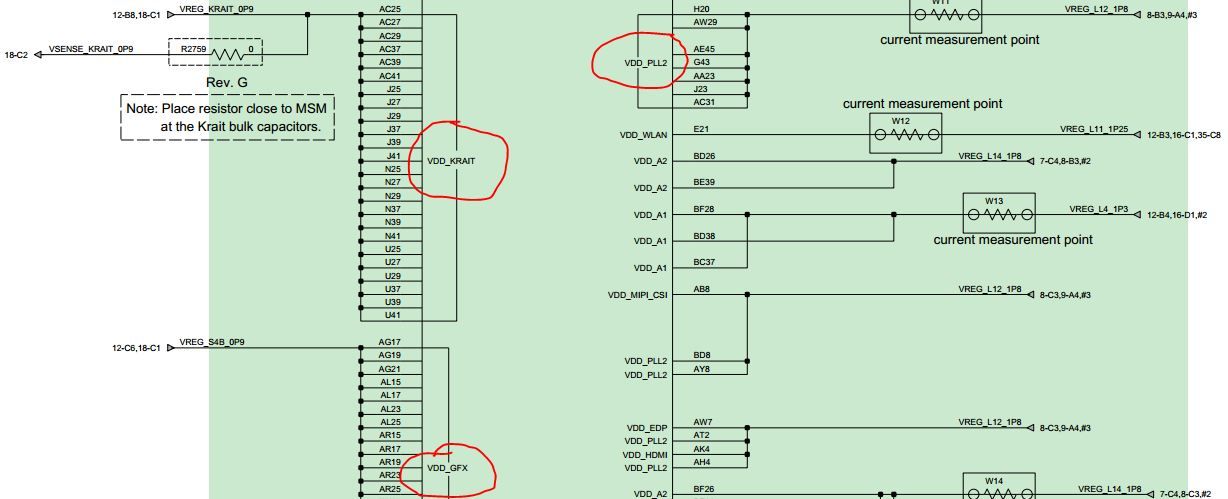Click pin BF28 label
This screenshot has height=499, width=1228.
[705, 209]
